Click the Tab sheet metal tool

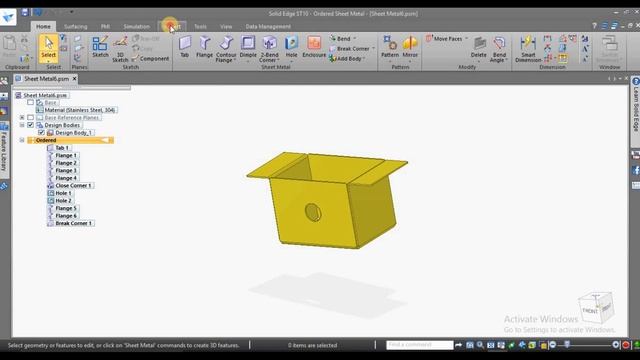184,47
